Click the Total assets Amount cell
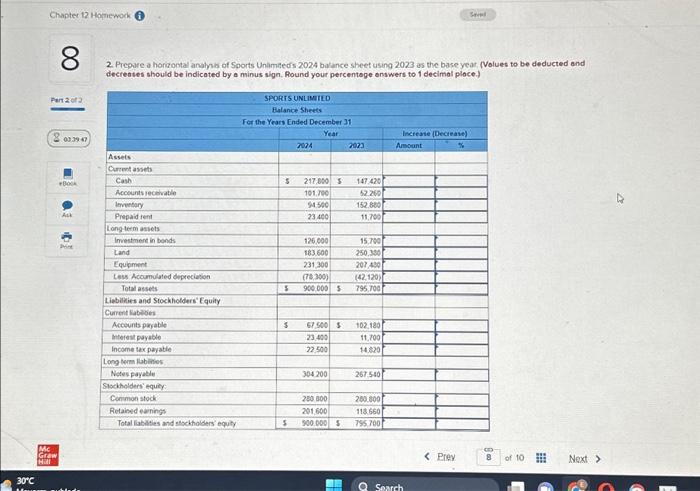 tap(408, 289)
